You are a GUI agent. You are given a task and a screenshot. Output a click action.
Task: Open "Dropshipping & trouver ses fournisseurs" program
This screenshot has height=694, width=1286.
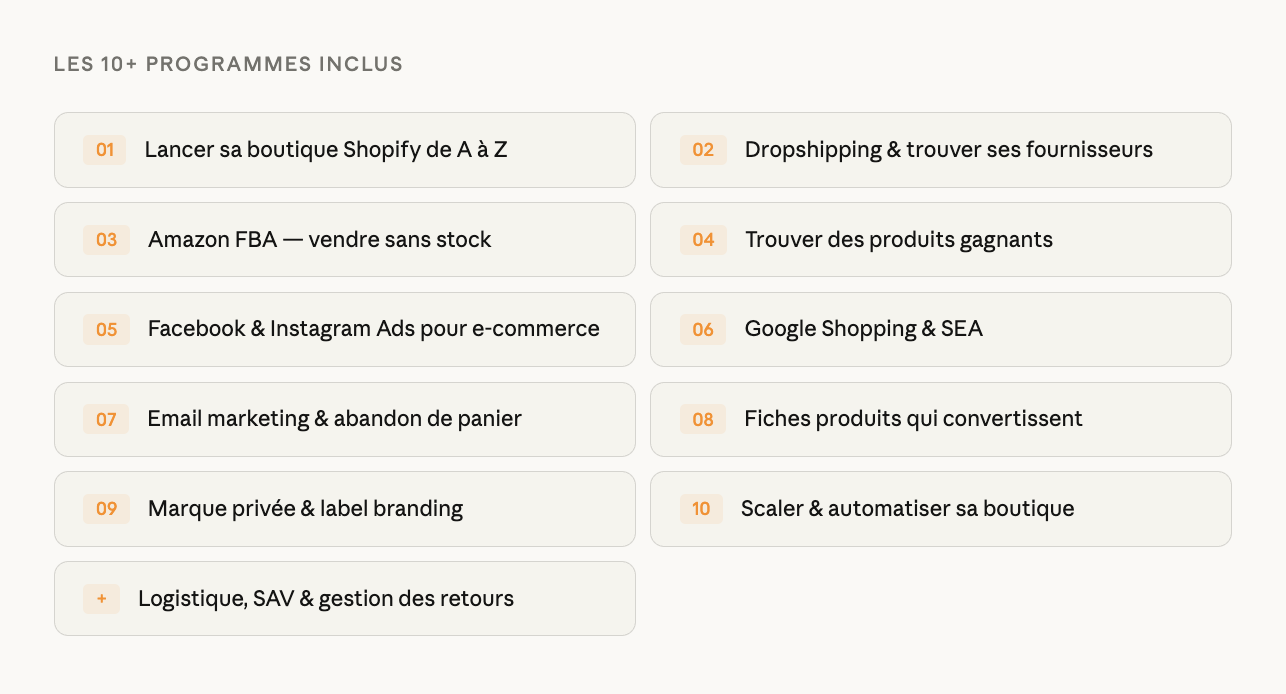point(948,150)
